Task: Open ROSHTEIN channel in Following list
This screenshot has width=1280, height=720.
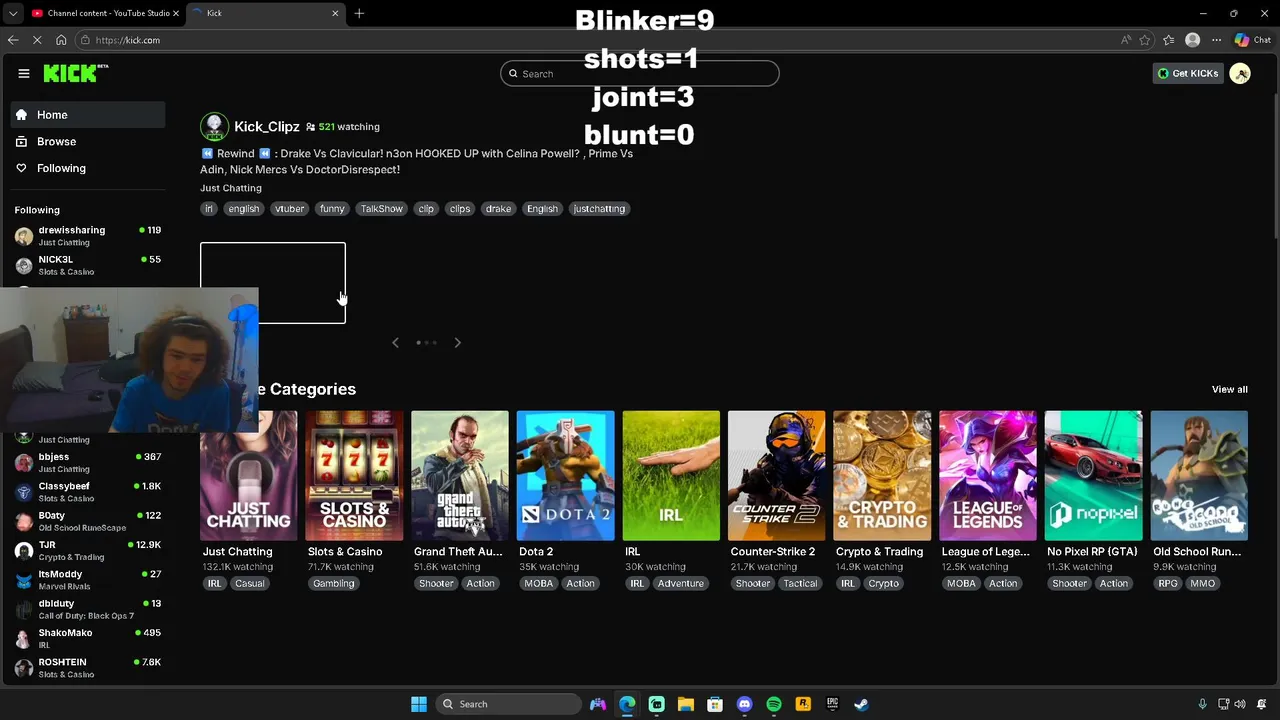Action: (x=88, y=668)
